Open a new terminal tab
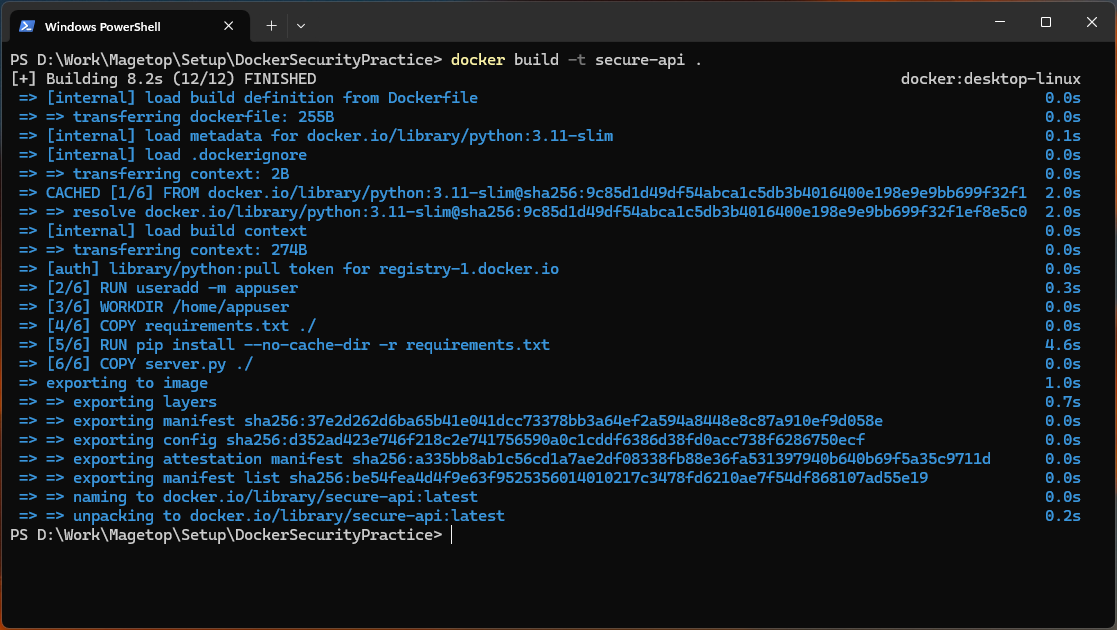 [271, 25]
